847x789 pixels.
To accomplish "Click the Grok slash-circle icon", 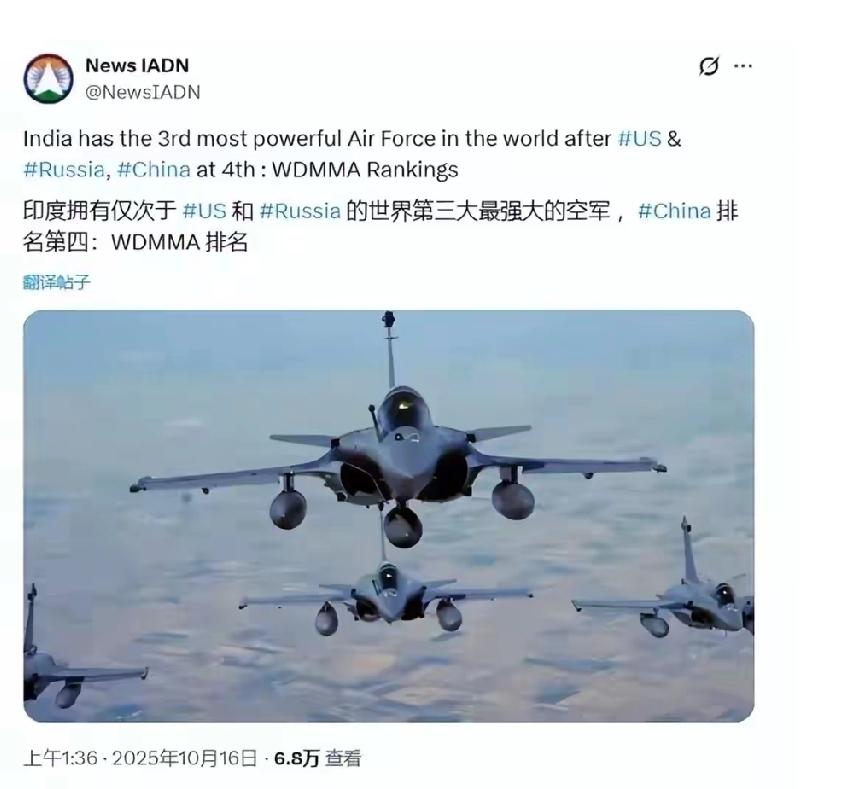I will pyautogui.click(x=708, y=66).
